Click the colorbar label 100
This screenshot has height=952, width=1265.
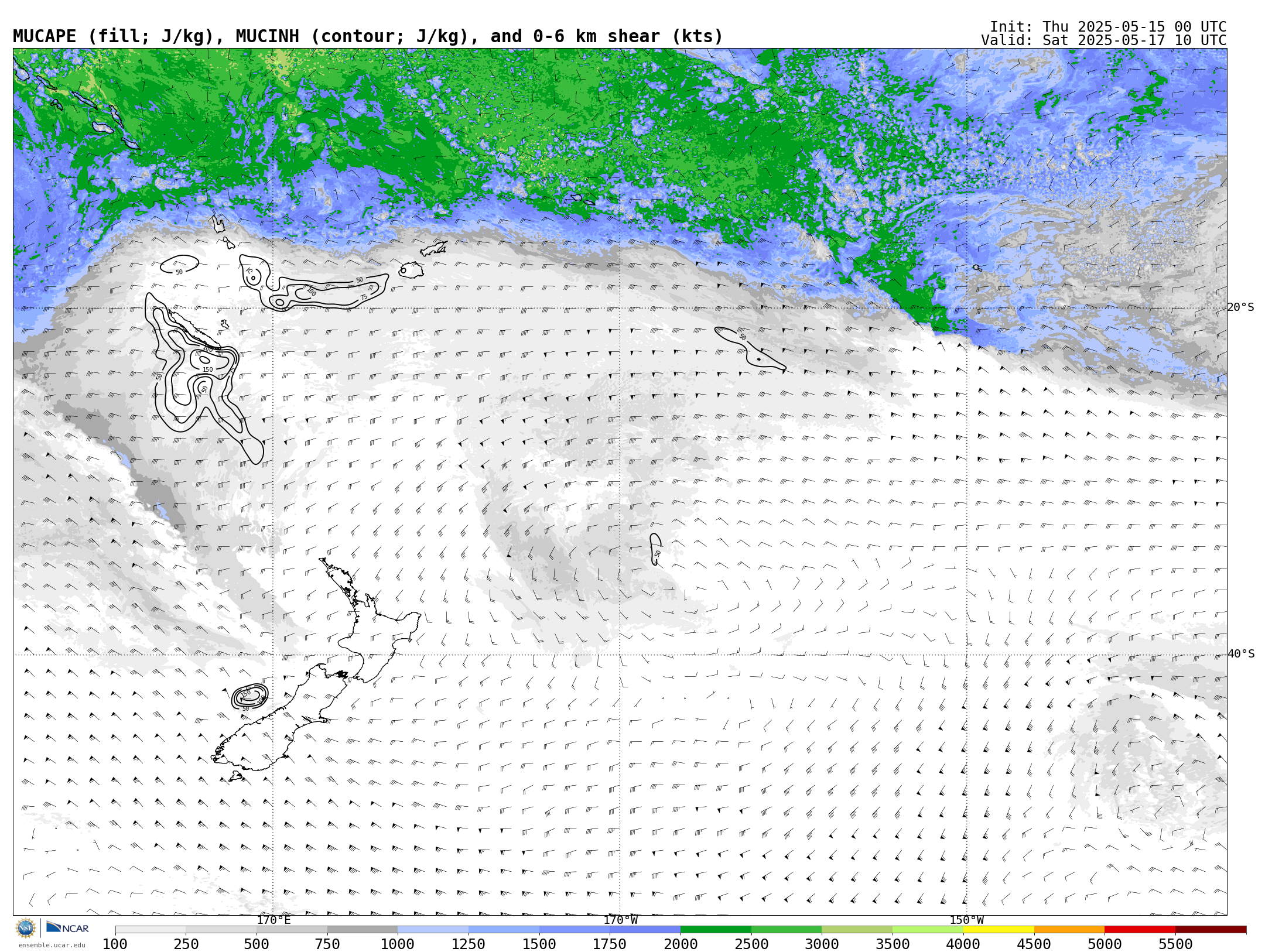coord(115,944)
